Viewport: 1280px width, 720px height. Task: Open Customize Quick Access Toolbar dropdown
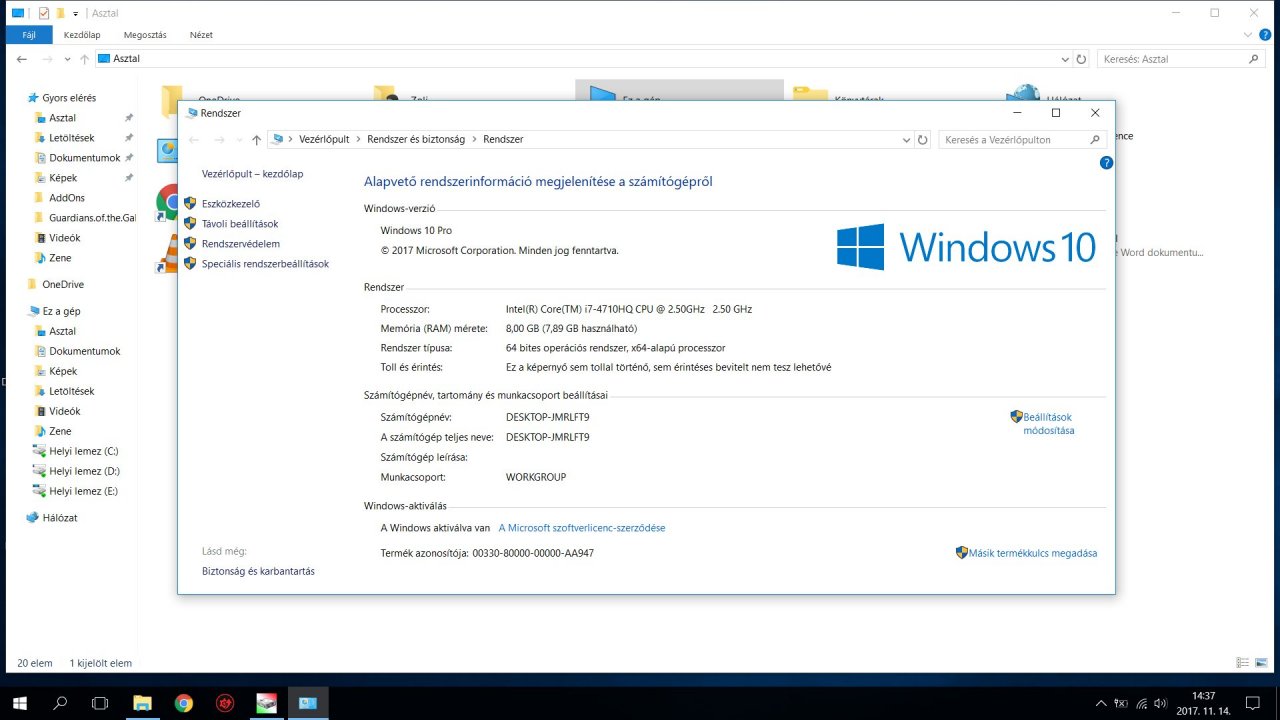click(75, 13)
